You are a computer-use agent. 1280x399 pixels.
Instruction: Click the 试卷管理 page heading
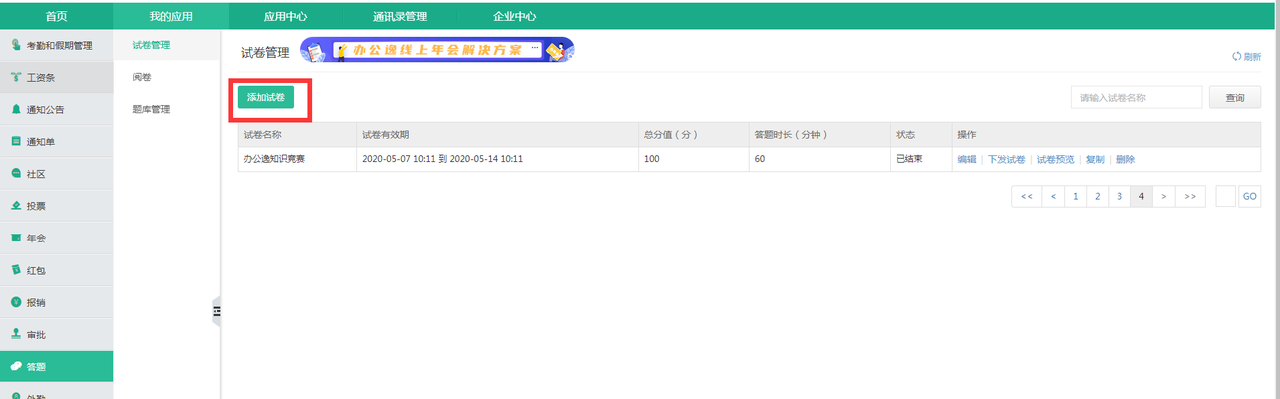(x=265, y=52)
